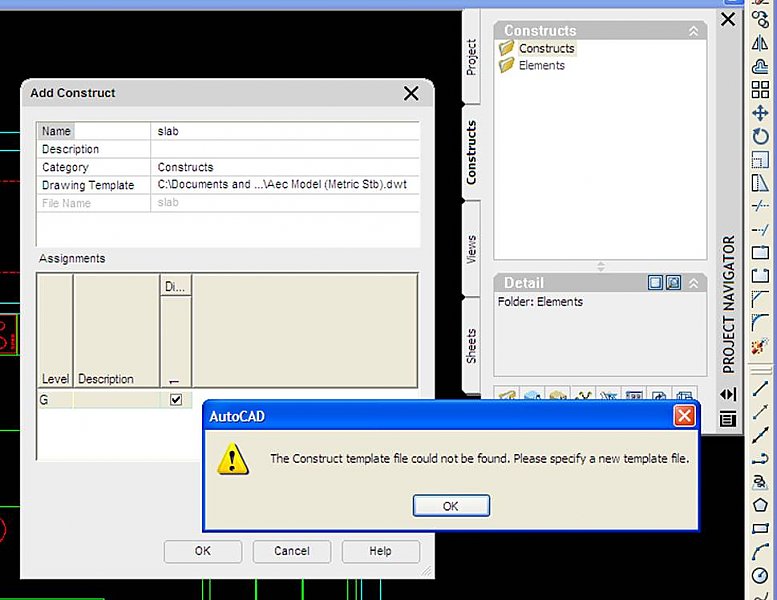
Task: Select the Array tool
Action: [760, 90]
